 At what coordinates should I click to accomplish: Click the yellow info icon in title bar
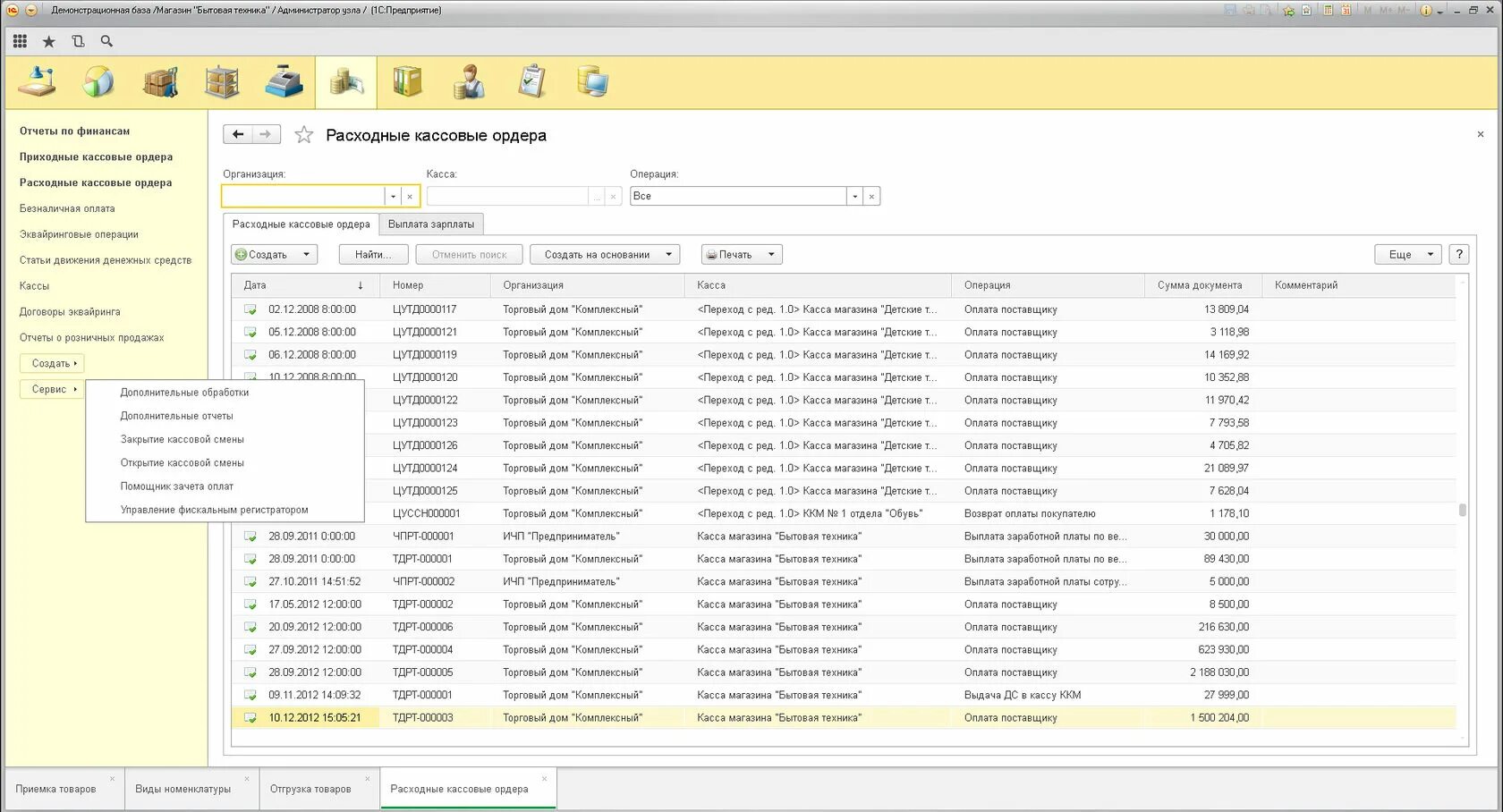tap(1426, 11)
